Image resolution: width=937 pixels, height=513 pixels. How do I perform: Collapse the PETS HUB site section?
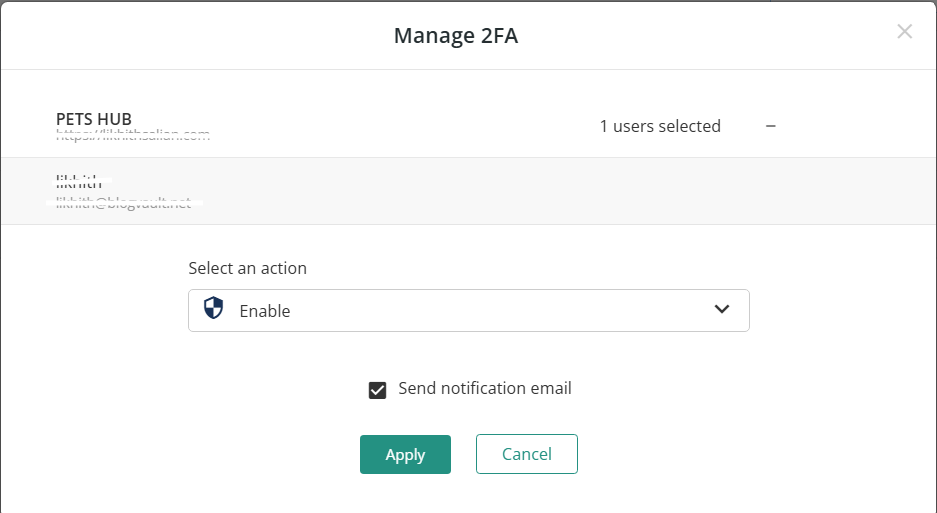click(770, 126)
